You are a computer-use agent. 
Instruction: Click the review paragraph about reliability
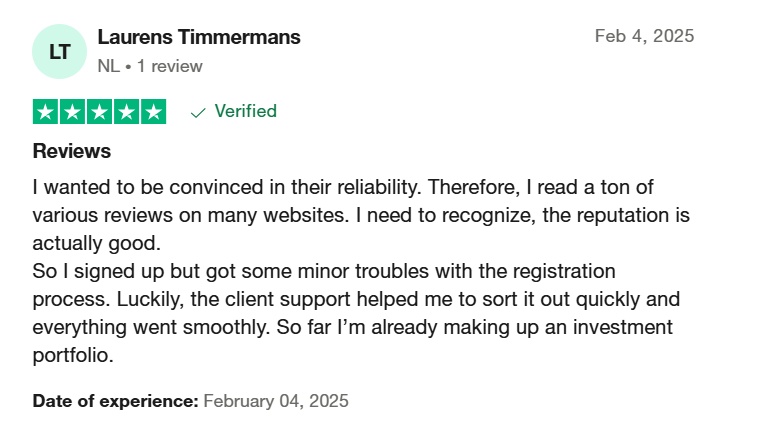point(361,215)
